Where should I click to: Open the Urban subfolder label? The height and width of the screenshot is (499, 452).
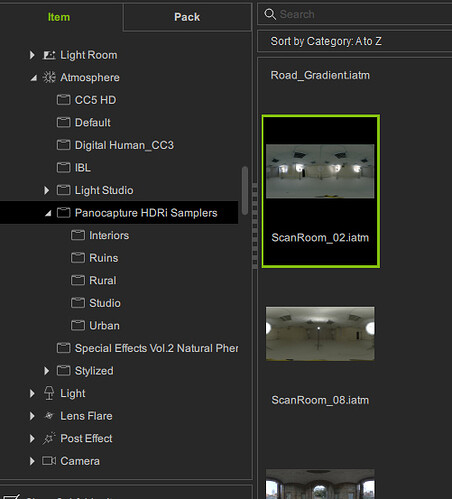pos(104,326)
